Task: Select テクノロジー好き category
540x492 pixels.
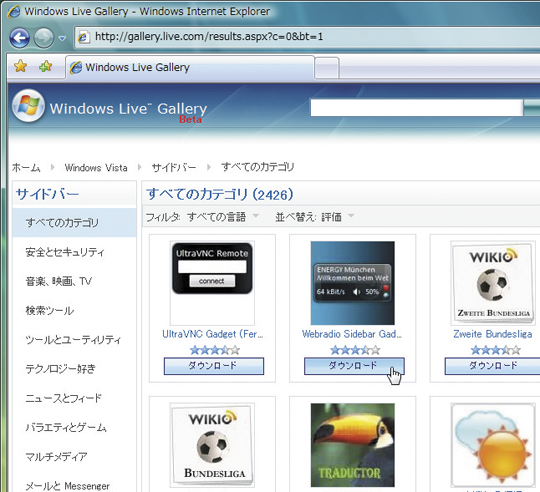Action: click(x=60, y=369)
